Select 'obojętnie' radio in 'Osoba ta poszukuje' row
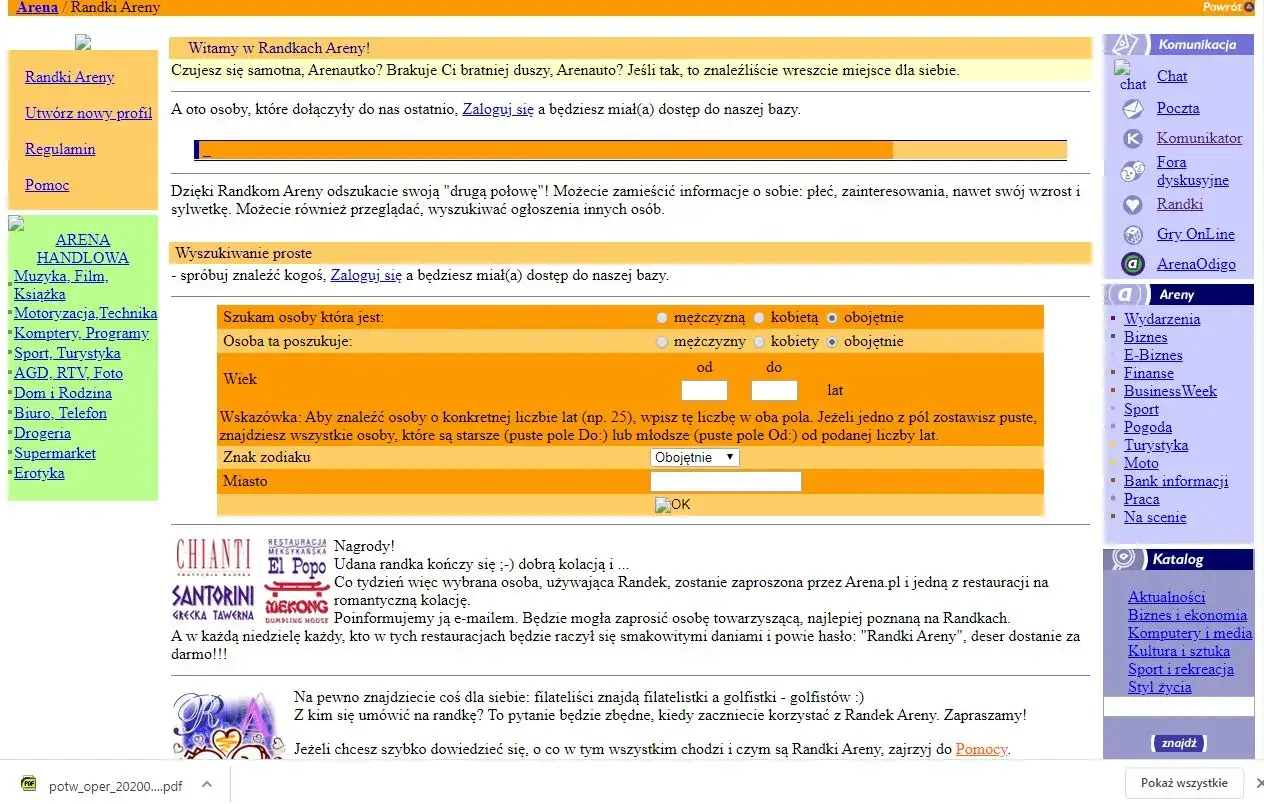 pyautogui.click(x=832, y=342)
